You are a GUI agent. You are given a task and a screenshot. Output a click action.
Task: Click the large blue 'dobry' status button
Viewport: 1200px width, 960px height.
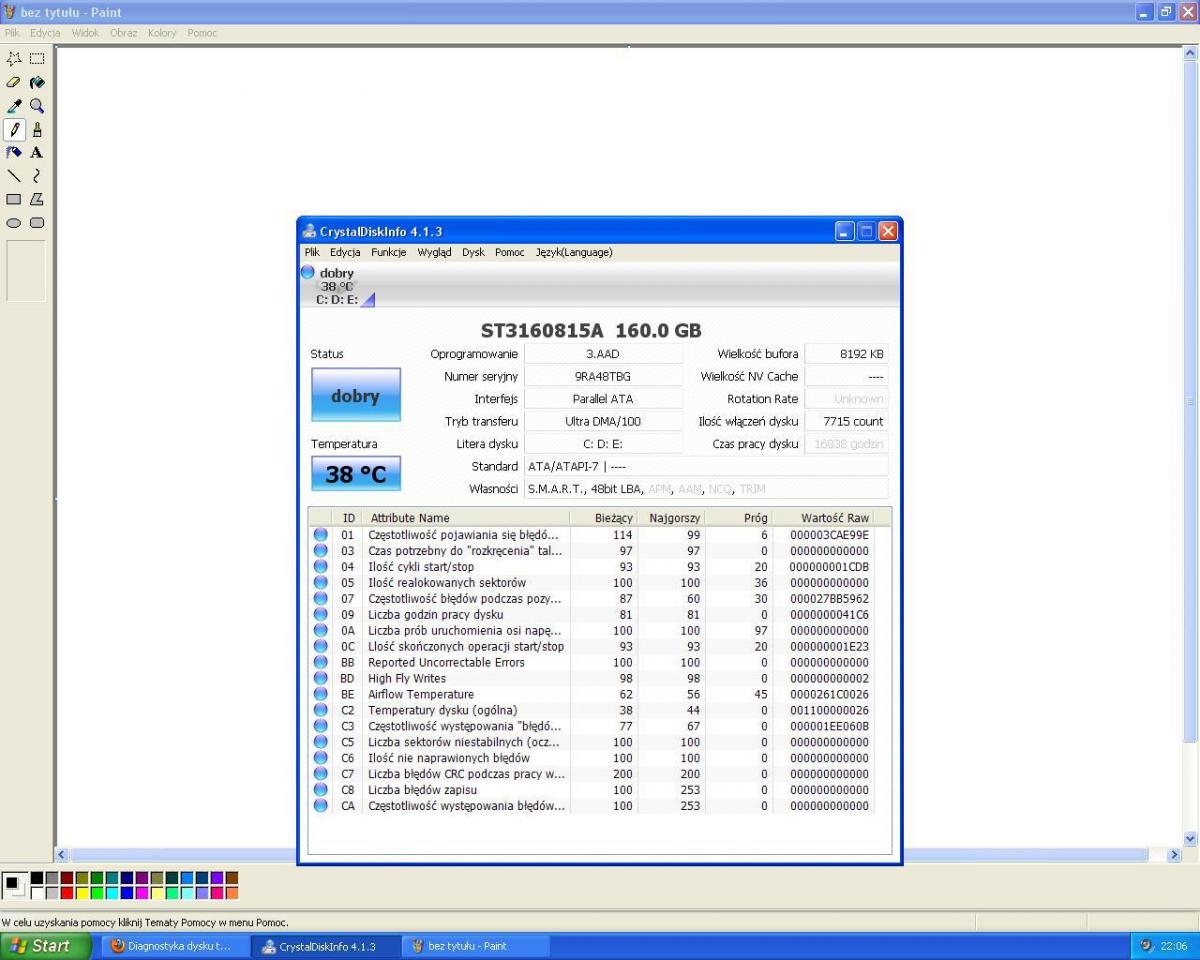coord(356,395)
